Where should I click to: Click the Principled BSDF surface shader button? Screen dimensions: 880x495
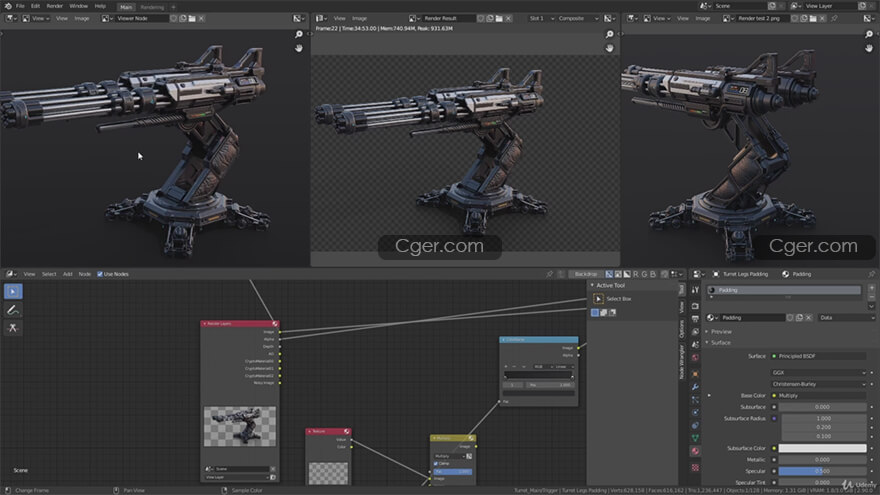(819, 356)
